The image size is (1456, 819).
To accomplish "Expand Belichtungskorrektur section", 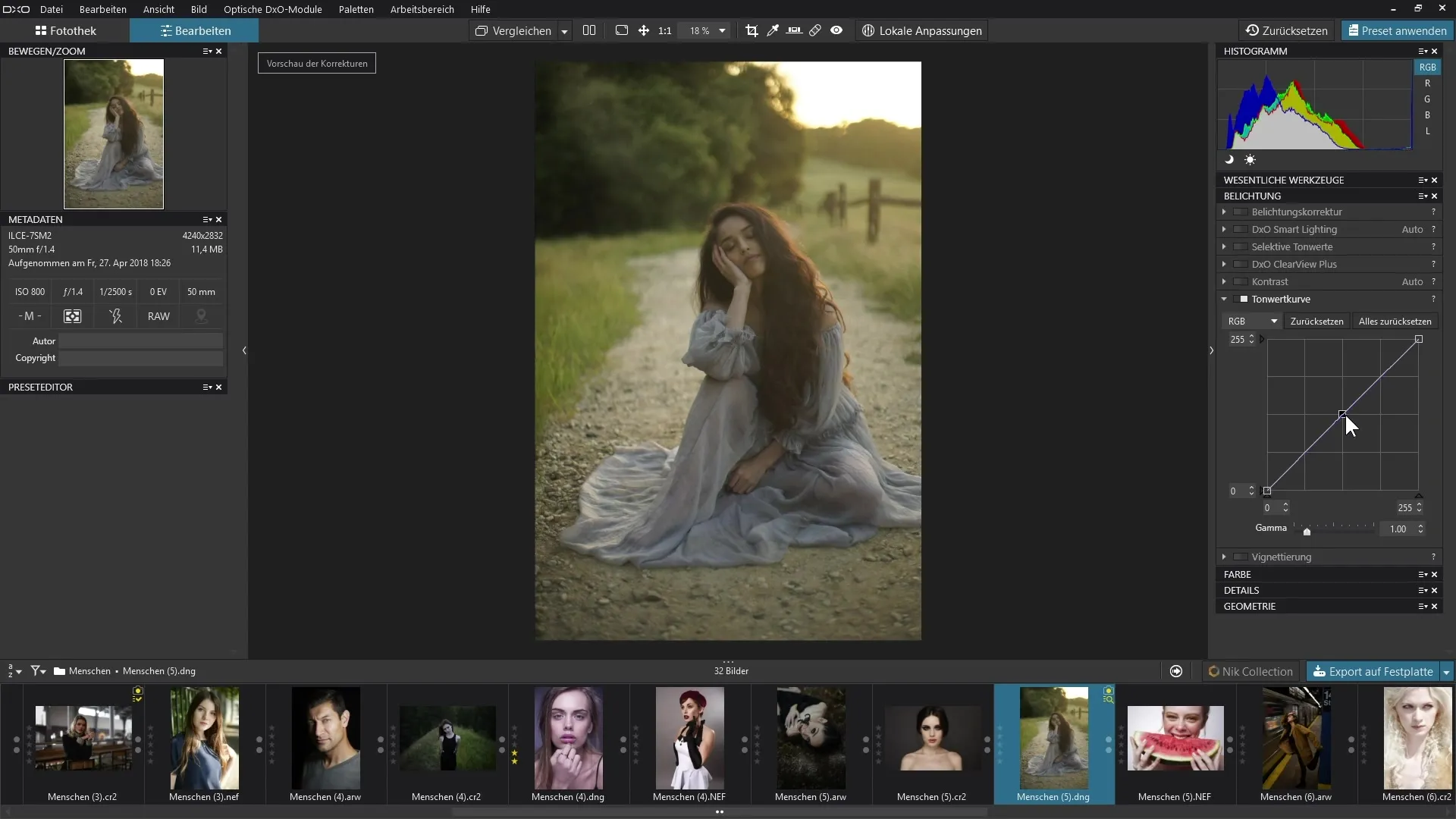I will click(1224, 212).
